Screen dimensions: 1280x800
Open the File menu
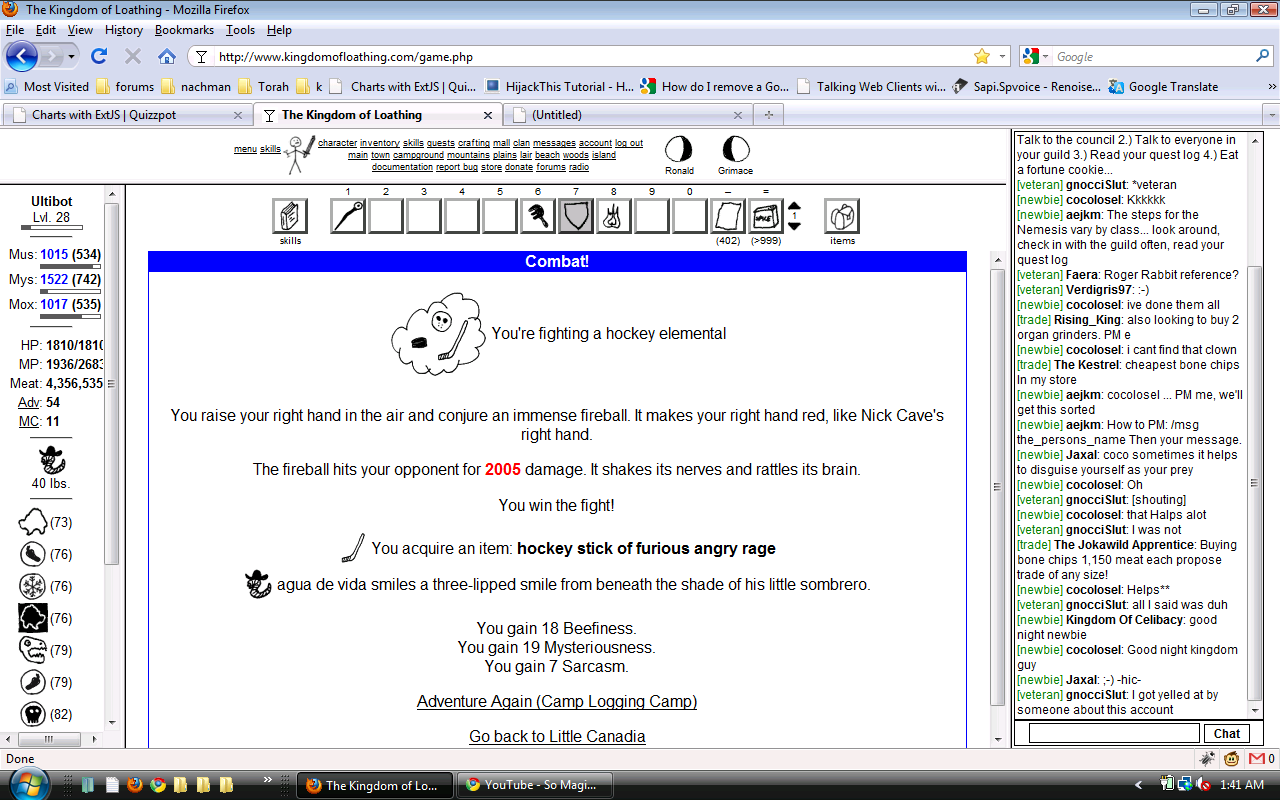[x=15, y=30]
